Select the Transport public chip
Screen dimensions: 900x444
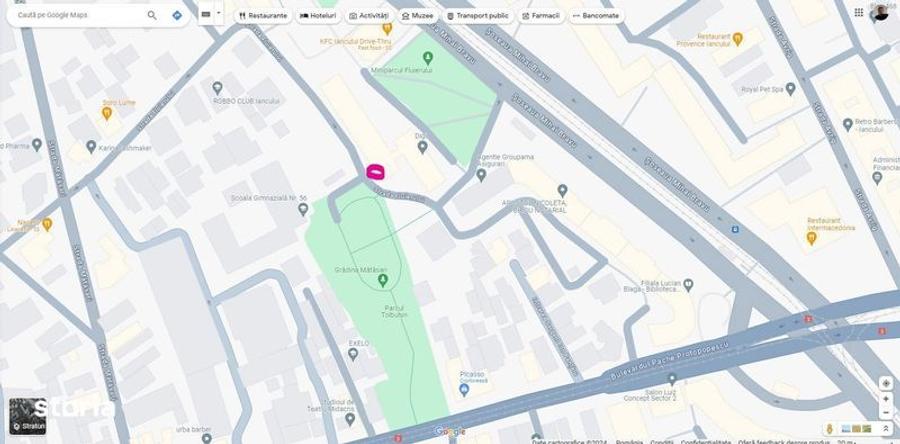(x=478, y=15)
